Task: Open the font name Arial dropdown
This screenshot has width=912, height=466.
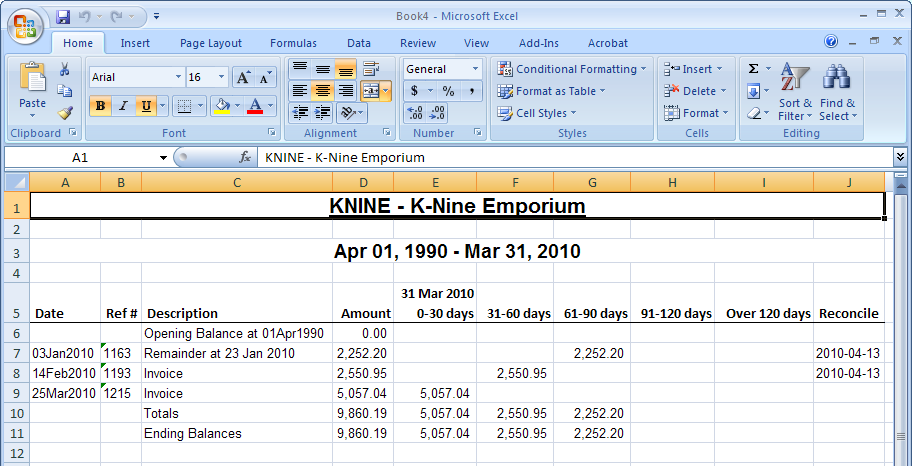Action: coord(178,77)
